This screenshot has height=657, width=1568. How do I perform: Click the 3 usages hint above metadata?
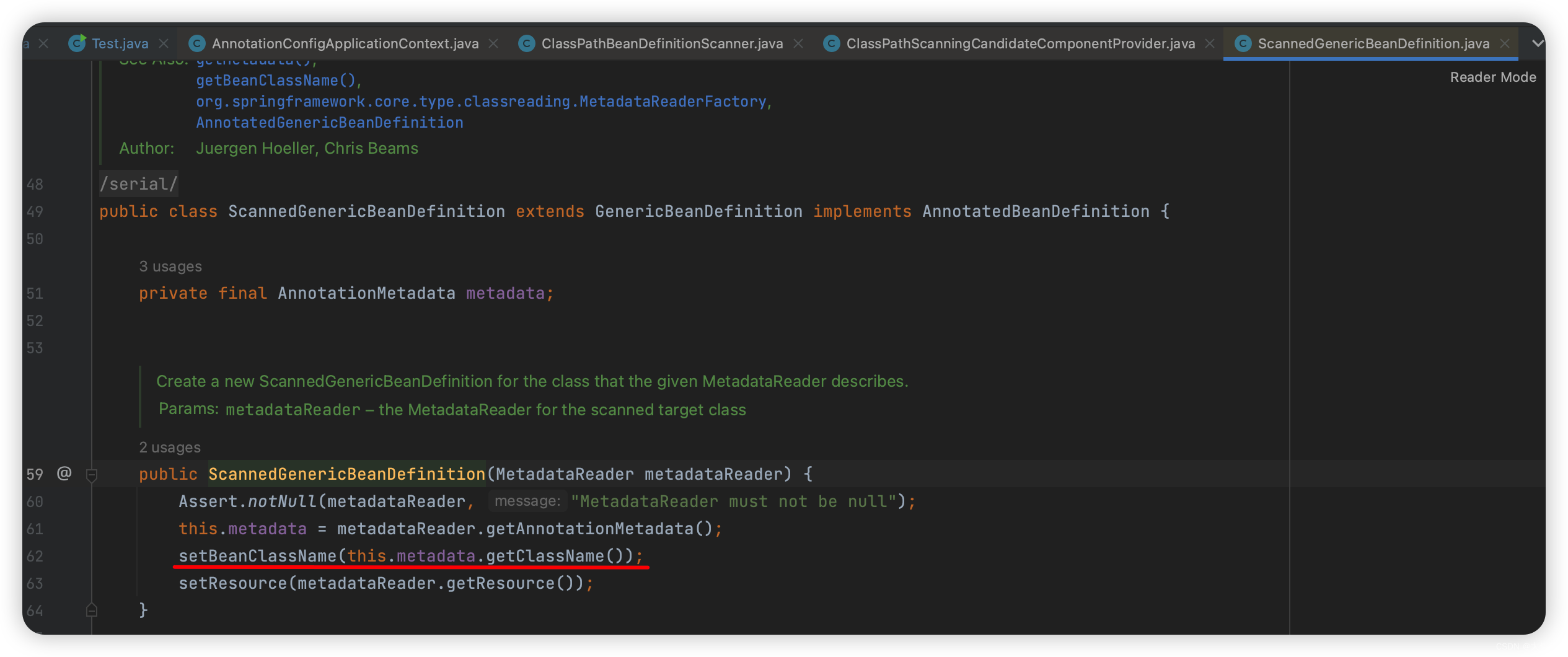(170, 267)
